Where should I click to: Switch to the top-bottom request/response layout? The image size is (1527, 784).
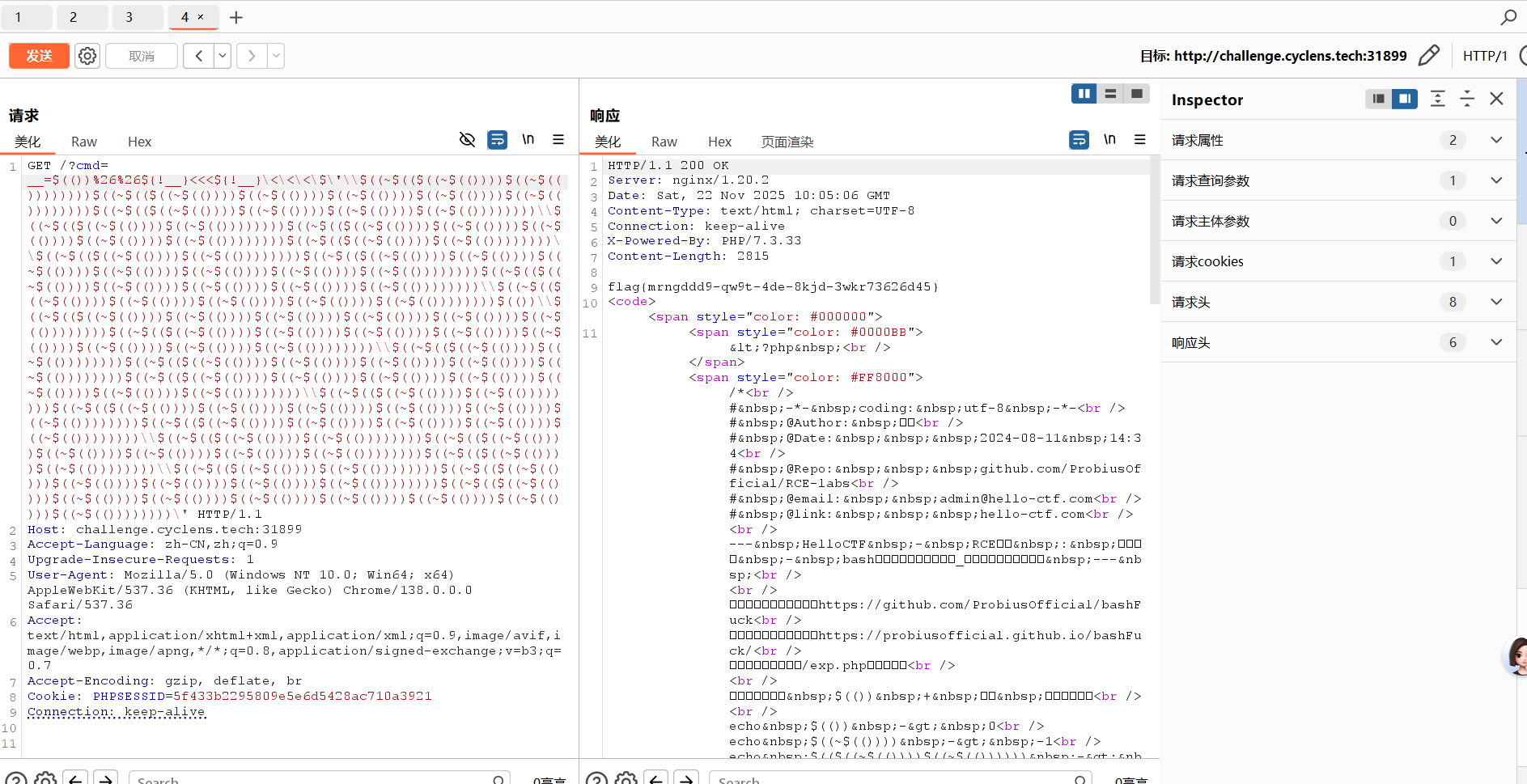[x=1110, y=94]
